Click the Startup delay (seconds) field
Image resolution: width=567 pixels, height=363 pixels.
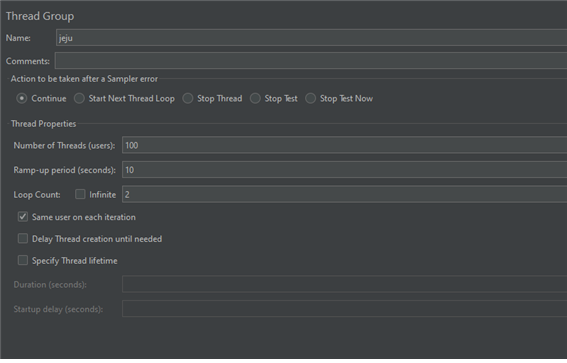click(x=344, y=309)
